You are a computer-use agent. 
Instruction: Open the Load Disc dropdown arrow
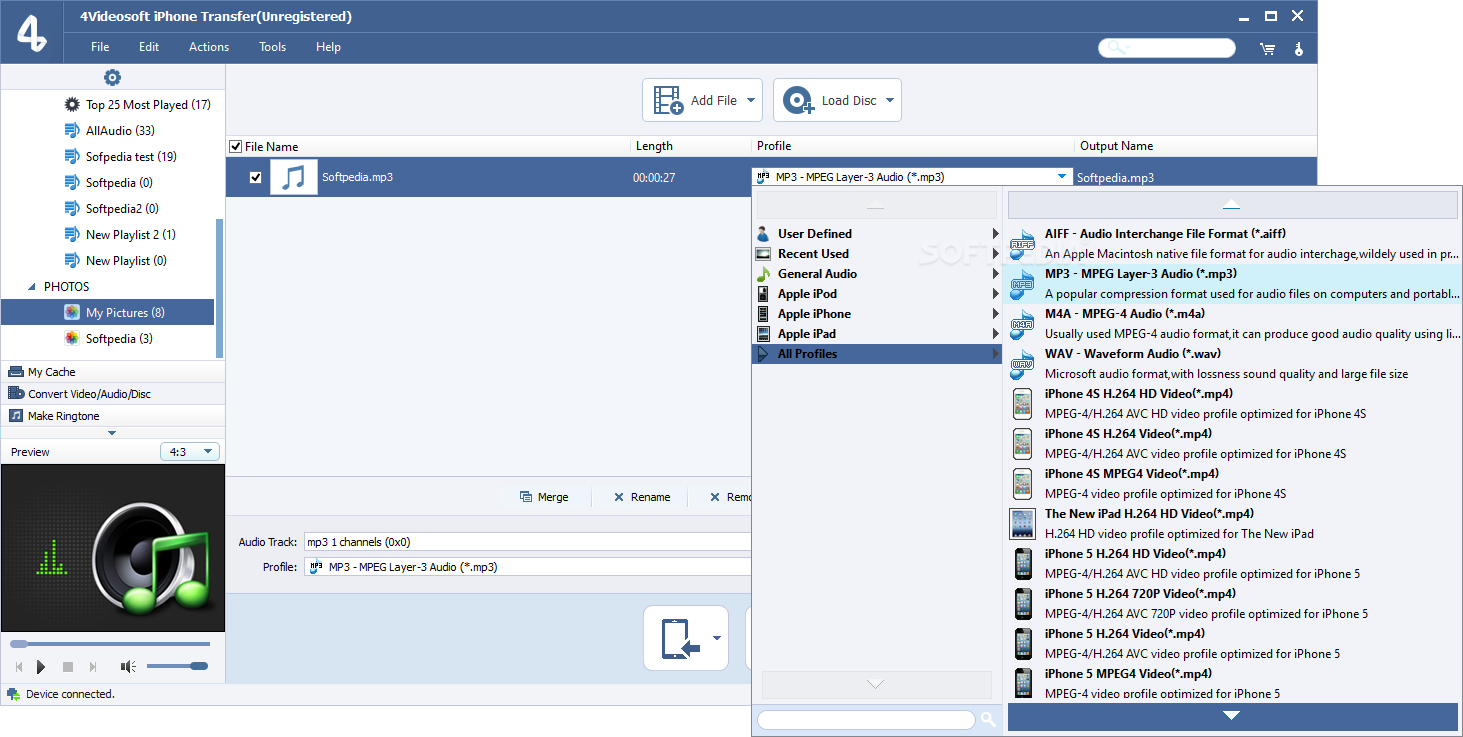(x=889, y=100)
